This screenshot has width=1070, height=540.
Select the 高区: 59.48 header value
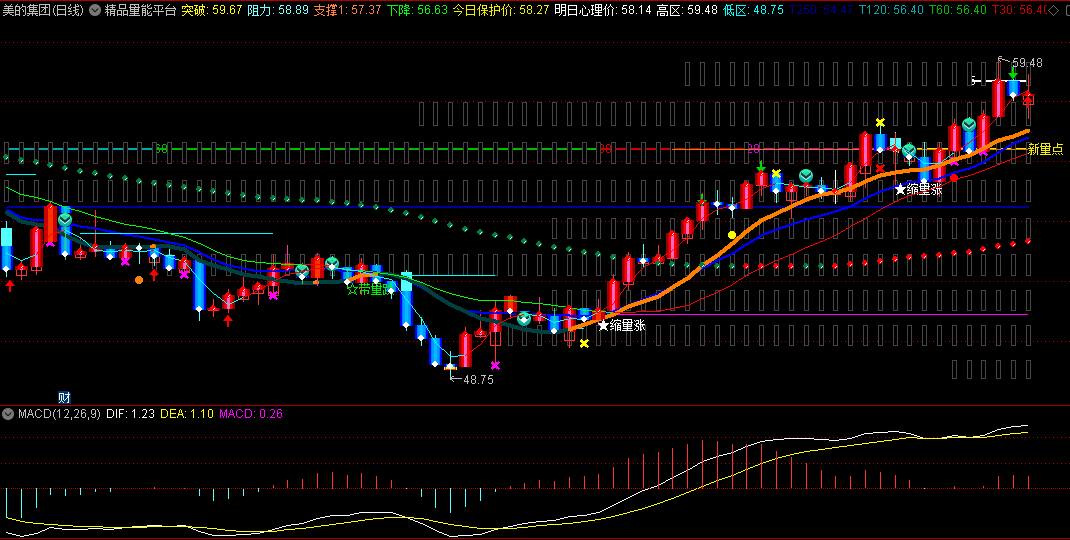[687, 10]
